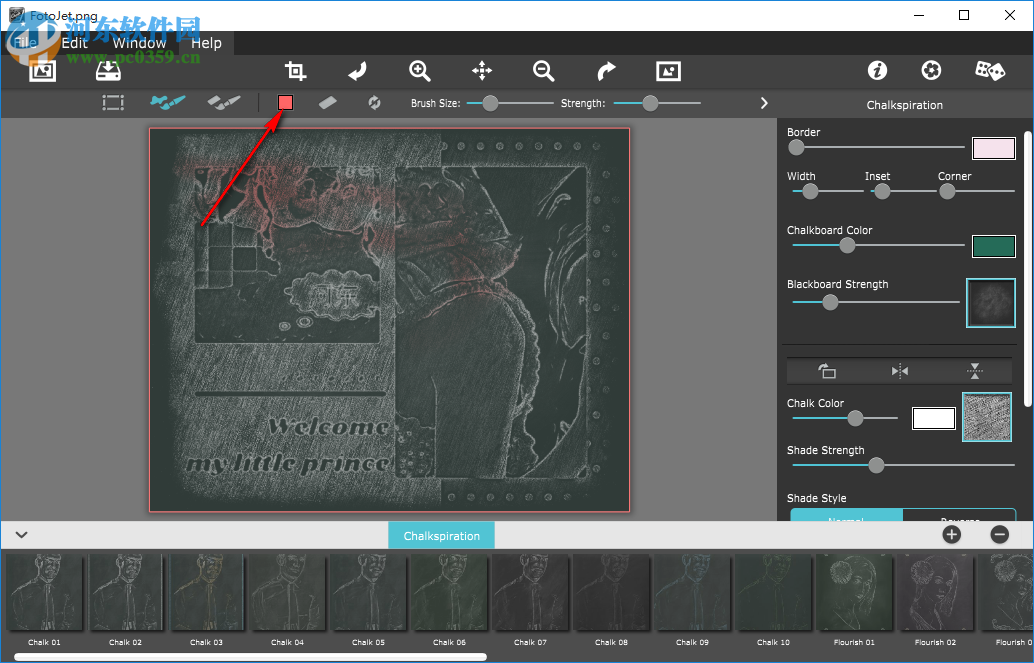Image resolution: width=1034 pixels, height=663 pixels.
Task: Open the chalk texture picker
Action: [986, 417]
